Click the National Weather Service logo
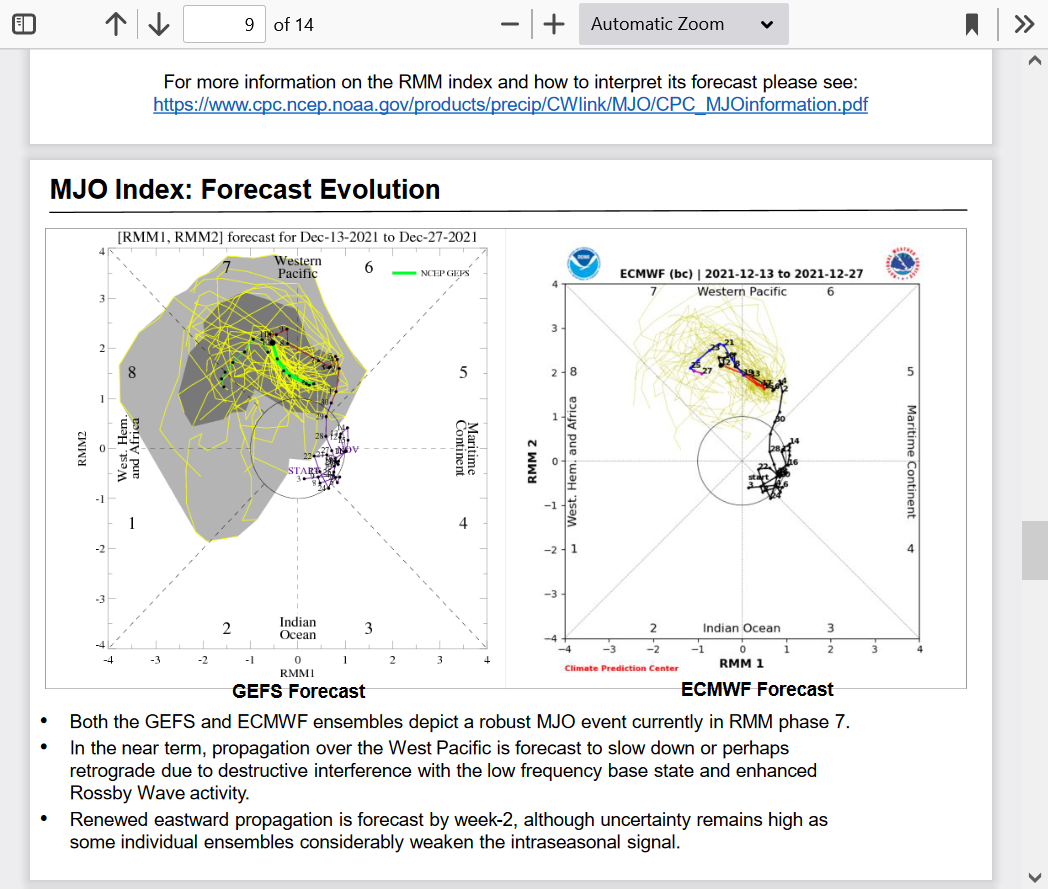Viewport: 1048px width, 889px height. pyautogui.click(x=903, y=263)
